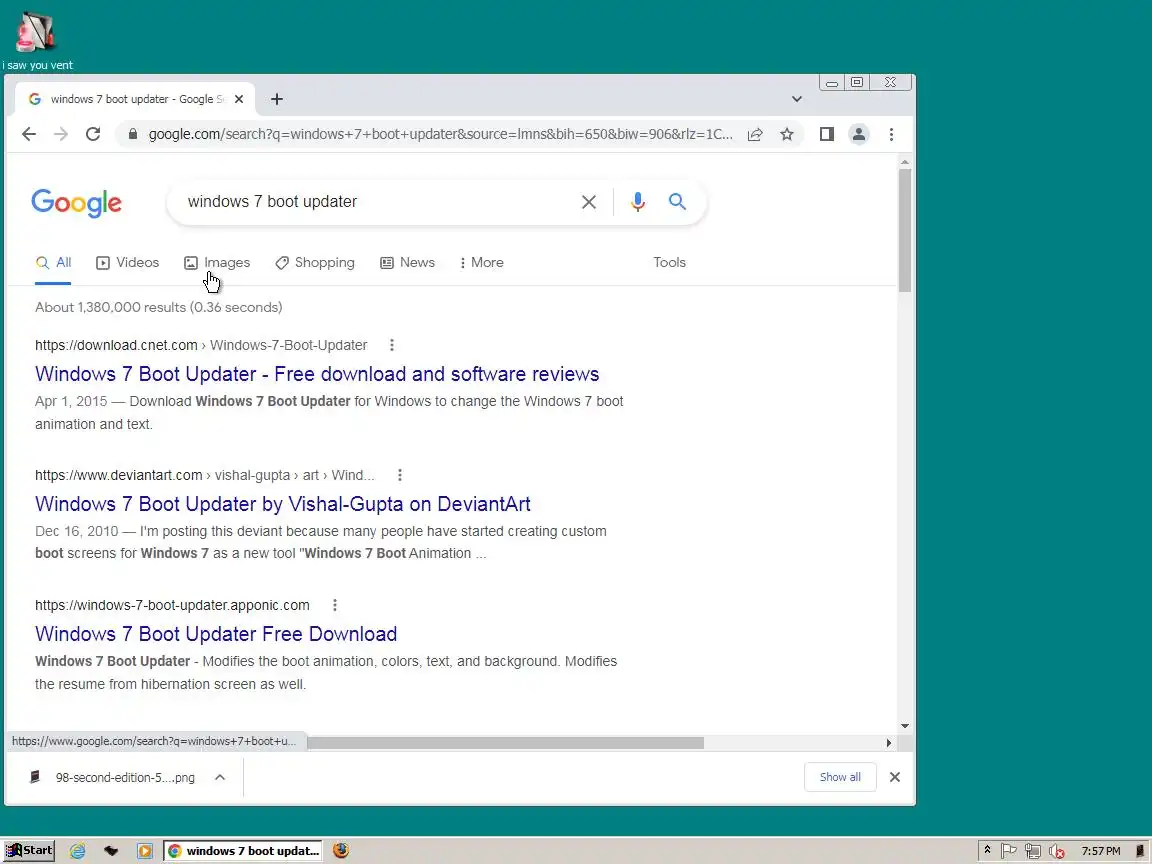Expand the tab search chevron
This screenshot has width=1152, height=864.
[x=796, y=99]
